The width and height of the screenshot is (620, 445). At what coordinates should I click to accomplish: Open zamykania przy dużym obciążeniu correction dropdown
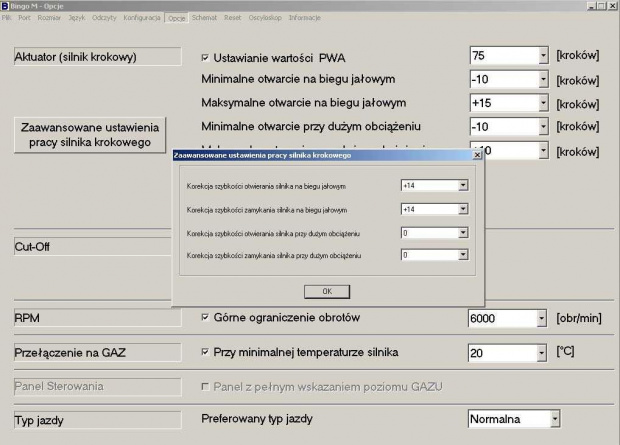coord(463,255)
